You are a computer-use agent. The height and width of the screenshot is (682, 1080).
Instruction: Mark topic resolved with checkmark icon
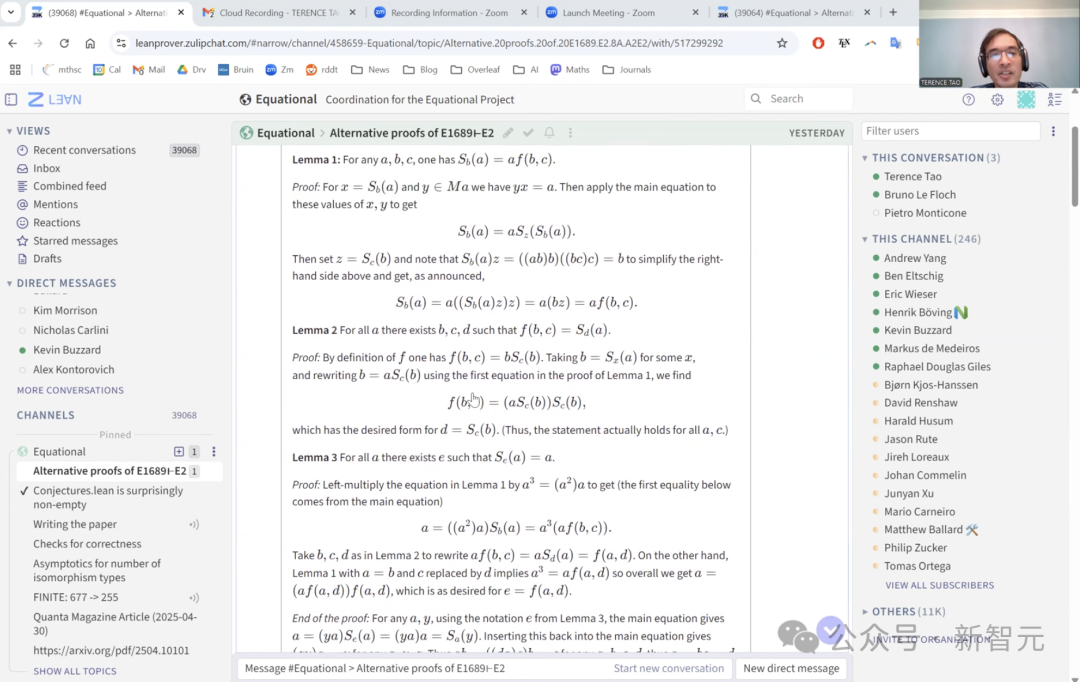(x=528, y=133)
